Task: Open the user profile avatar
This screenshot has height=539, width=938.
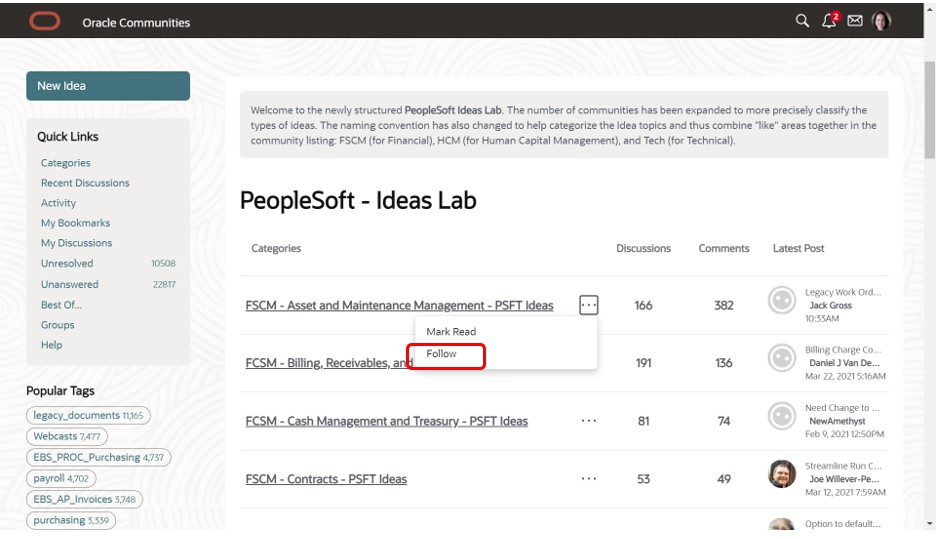Action: point(881,21)
